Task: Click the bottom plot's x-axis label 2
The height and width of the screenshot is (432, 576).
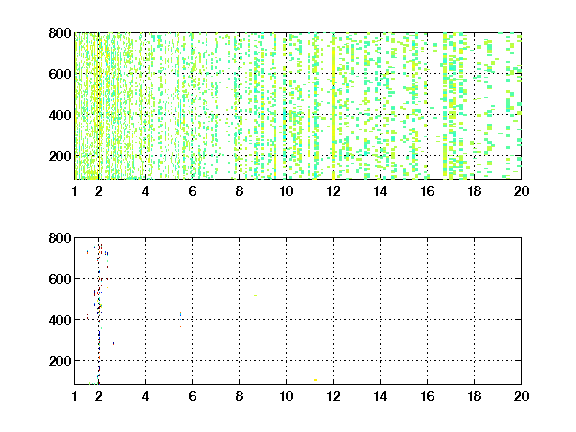Action: point(98,396)
